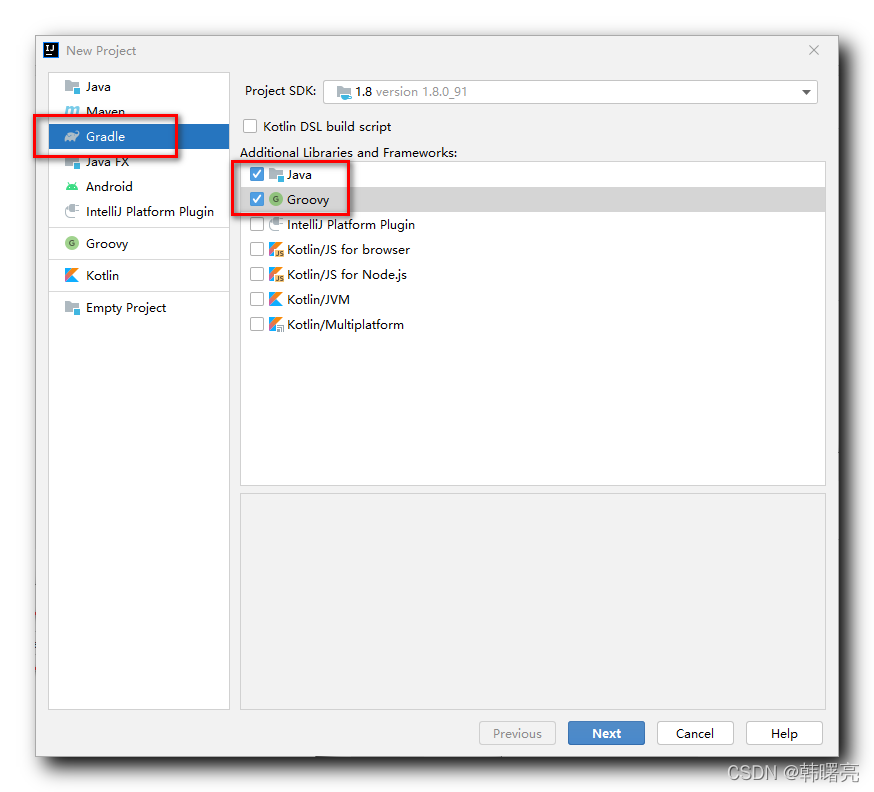Check the Kotlin/JVM checkbox
The height and width of the screenshot is (792, 874).
257,299
